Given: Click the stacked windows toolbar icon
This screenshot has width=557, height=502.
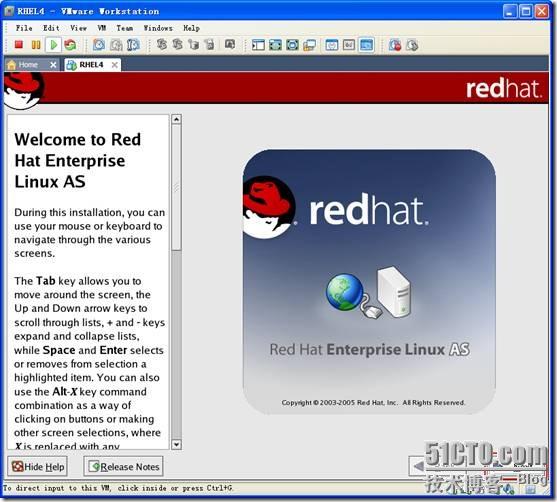Looking at the screenshot, I should tap(309, 45).
